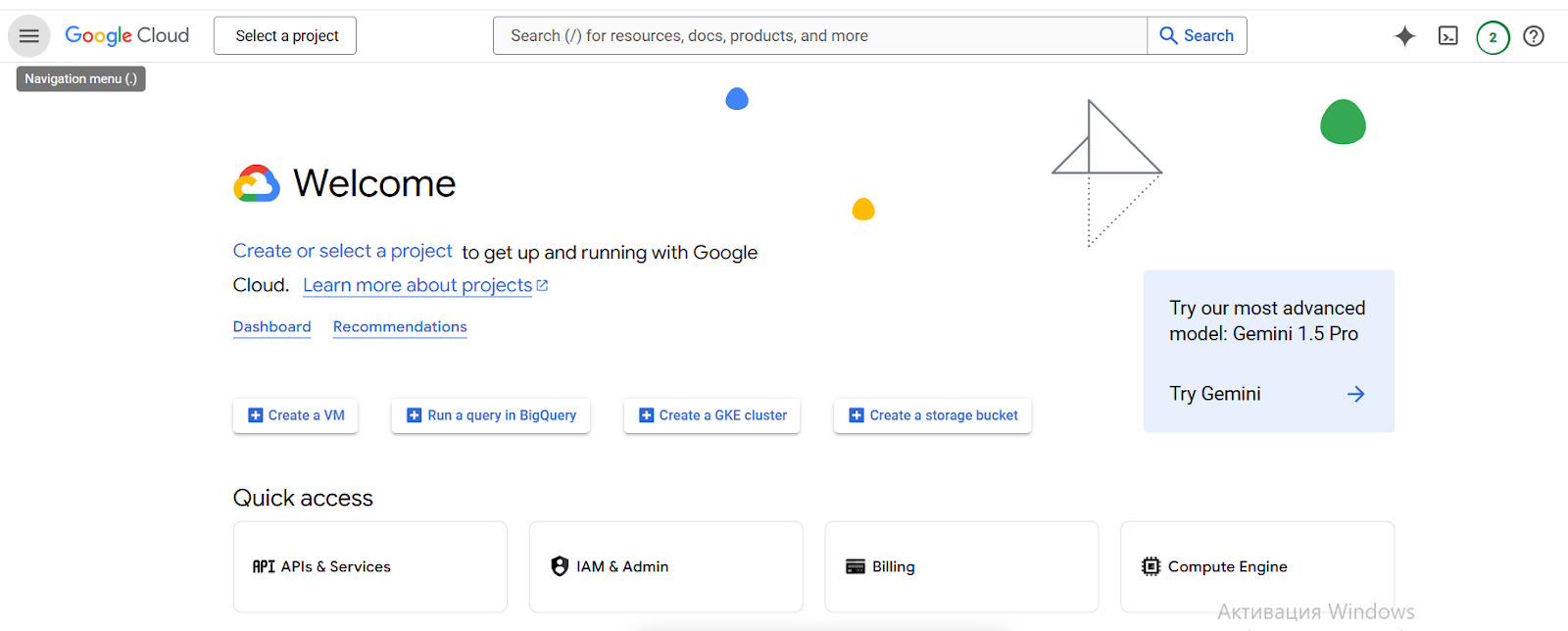The image size is (1568, 631).
Task: Click the API icon in APIs & Services card
Action: [x=264, y=566]
